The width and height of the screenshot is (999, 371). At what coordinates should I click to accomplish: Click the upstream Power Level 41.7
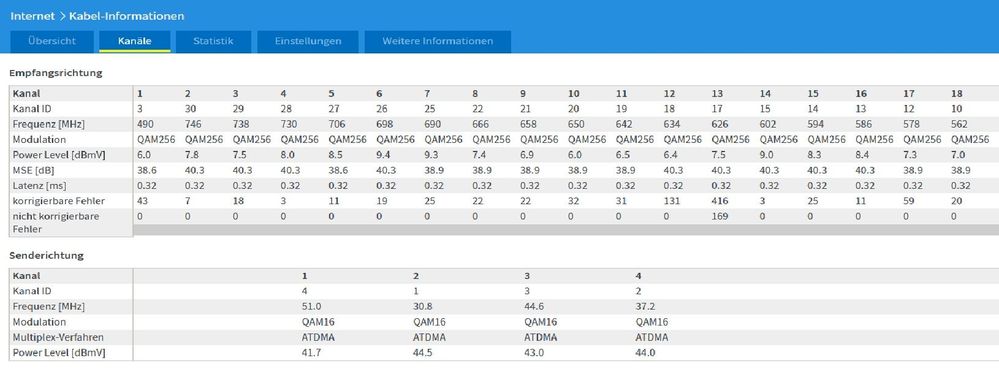pyautogui.click(x=312, y=353)
